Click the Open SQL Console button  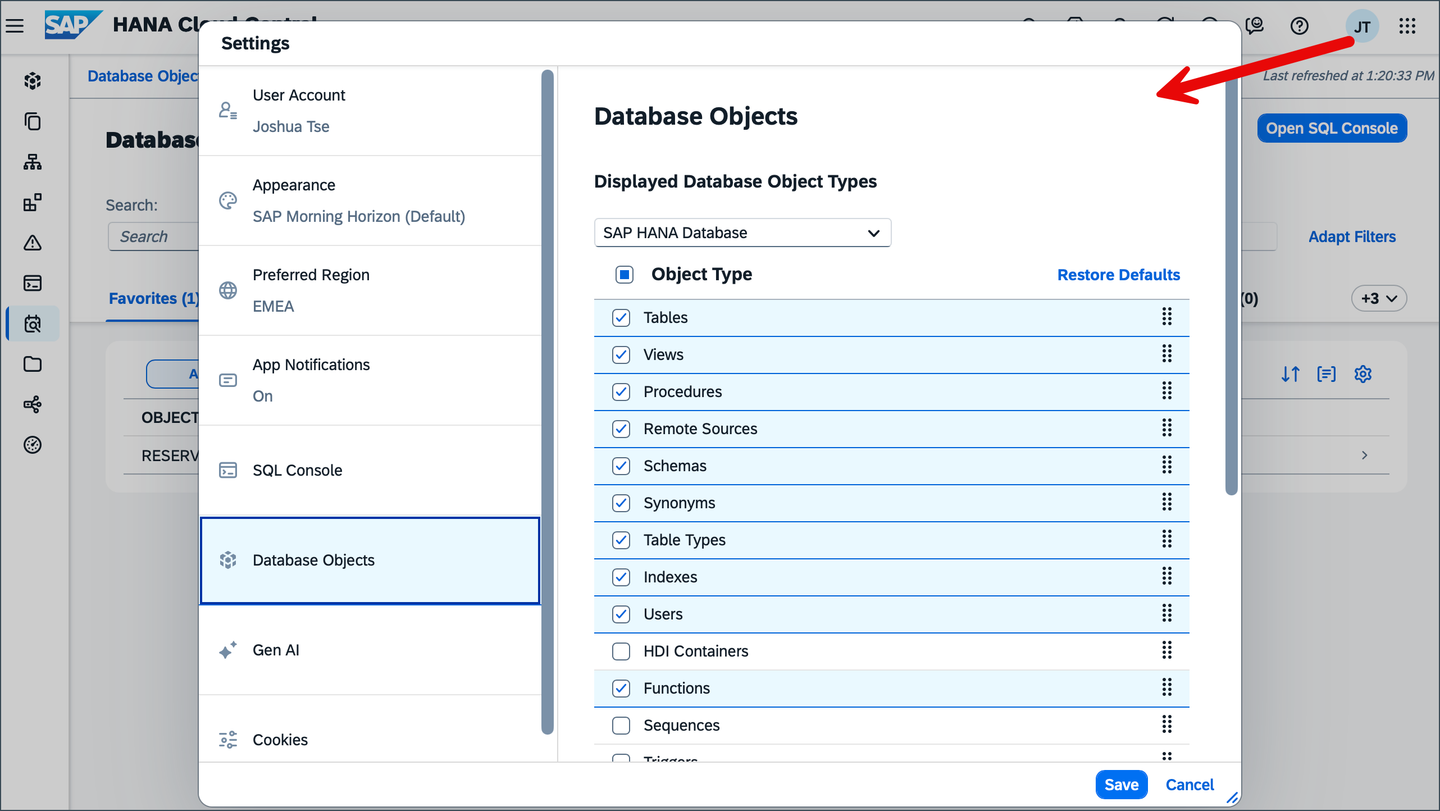pos(1332,128)
